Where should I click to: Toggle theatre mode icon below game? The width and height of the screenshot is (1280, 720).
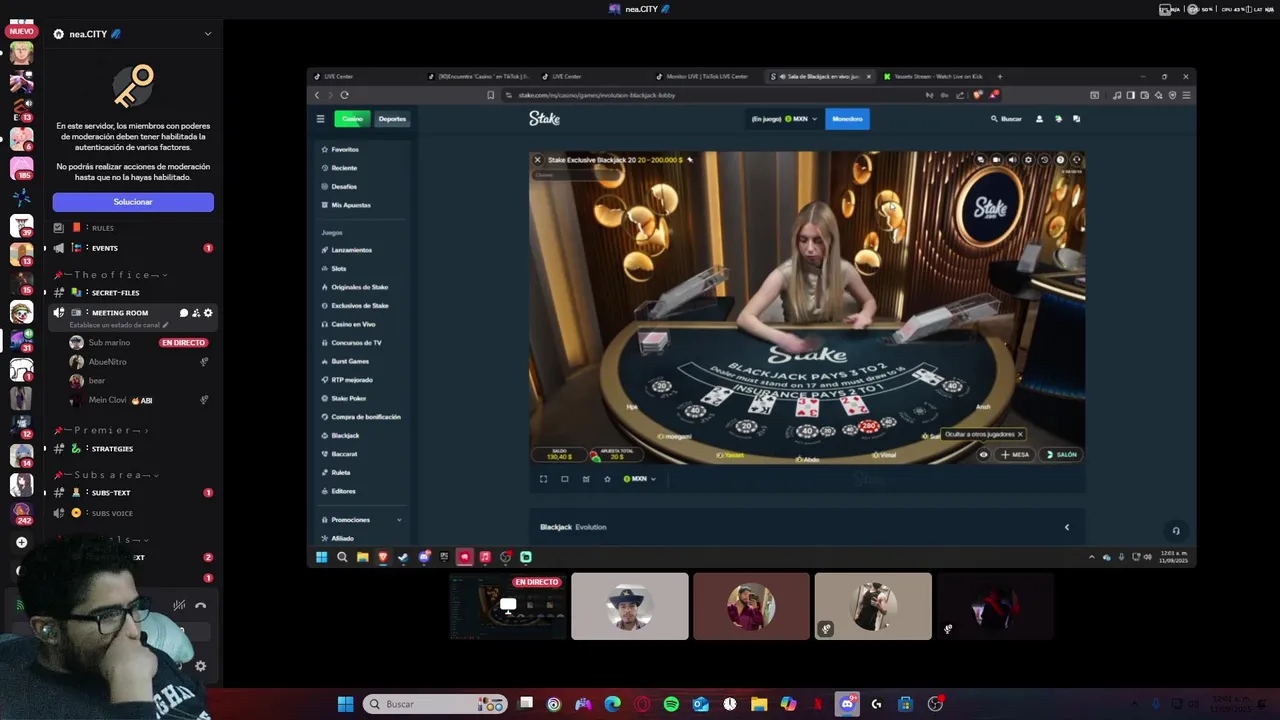coord(564,479)
